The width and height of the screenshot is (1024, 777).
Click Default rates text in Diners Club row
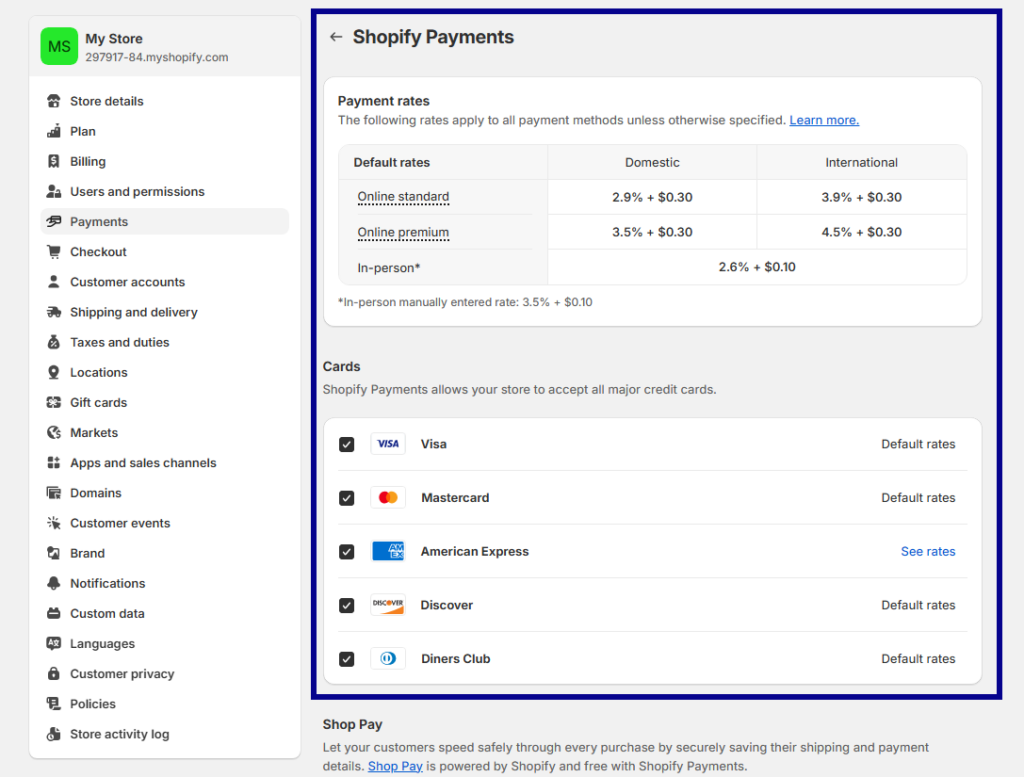click(918, 659)
